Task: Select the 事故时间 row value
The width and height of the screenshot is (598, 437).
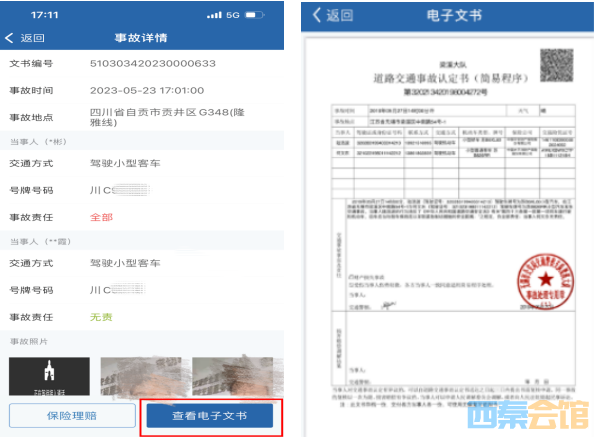Action: (147, 90)
